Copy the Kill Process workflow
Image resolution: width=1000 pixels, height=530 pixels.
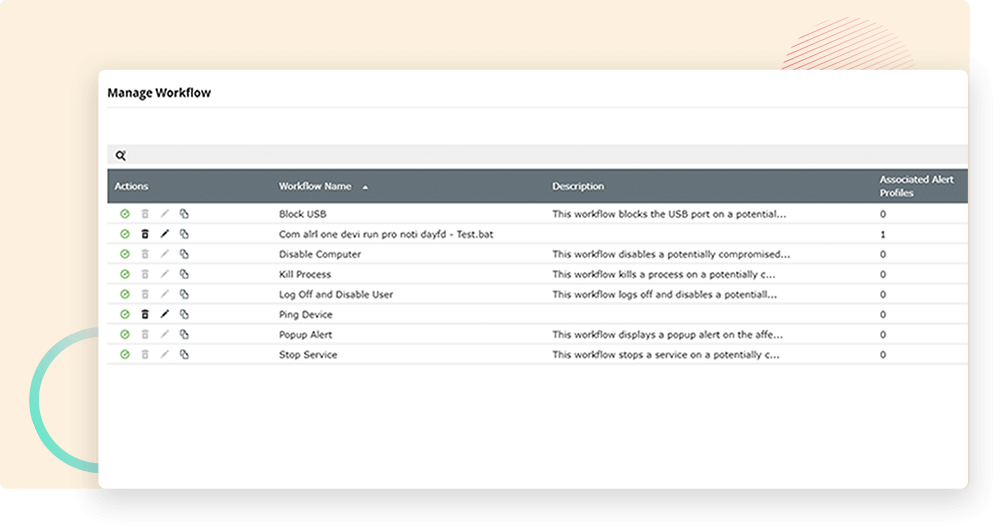click(184, 274)
